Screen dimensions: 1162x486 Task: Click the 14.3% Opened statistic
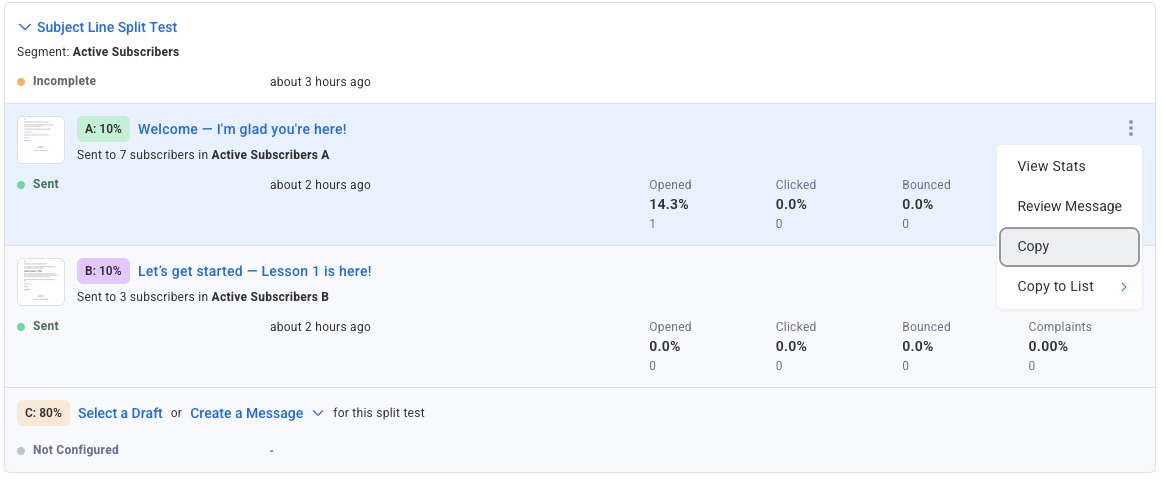[668, 204]
